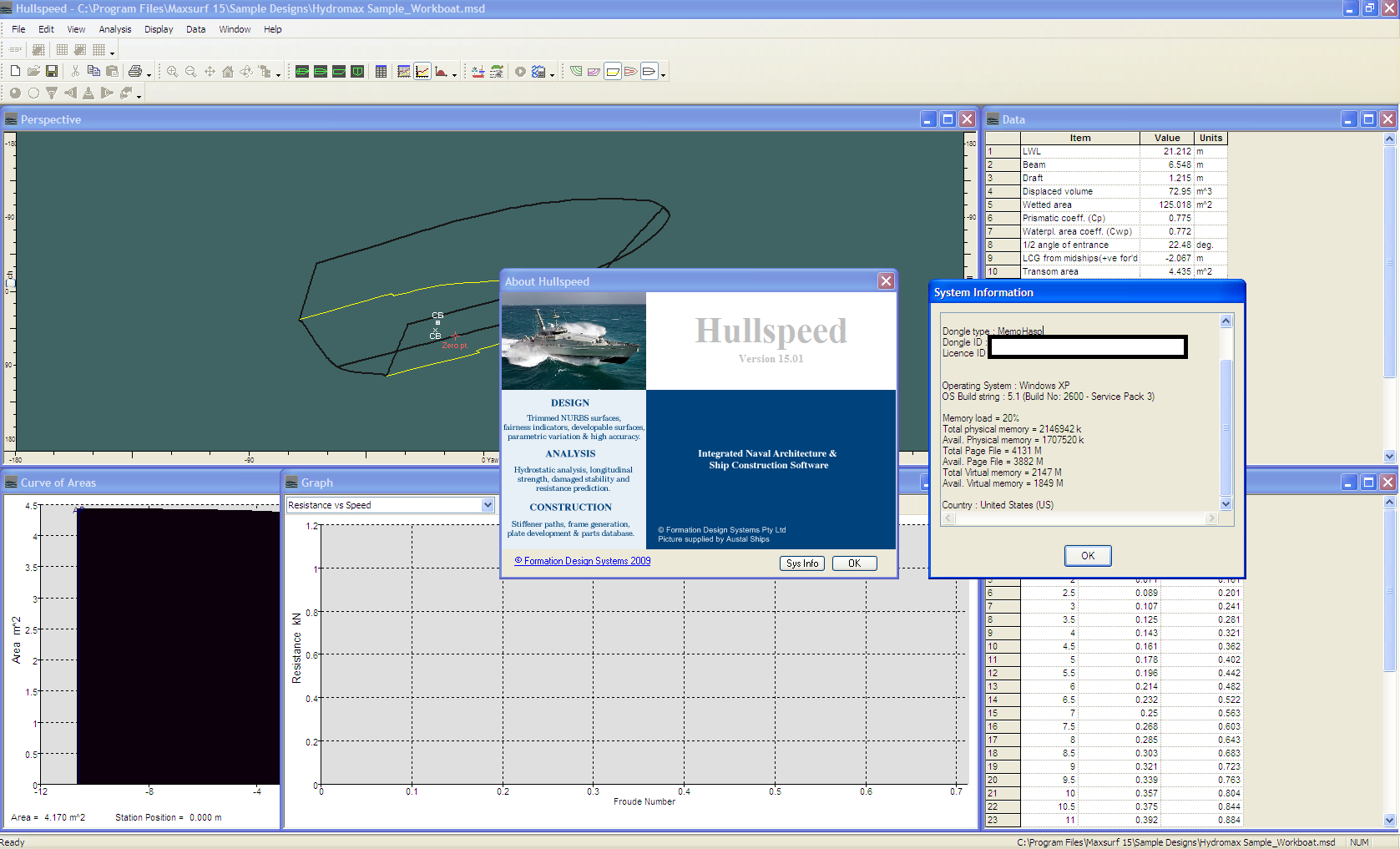
Task: Click the Home view house icon
Action: [228, 72]
